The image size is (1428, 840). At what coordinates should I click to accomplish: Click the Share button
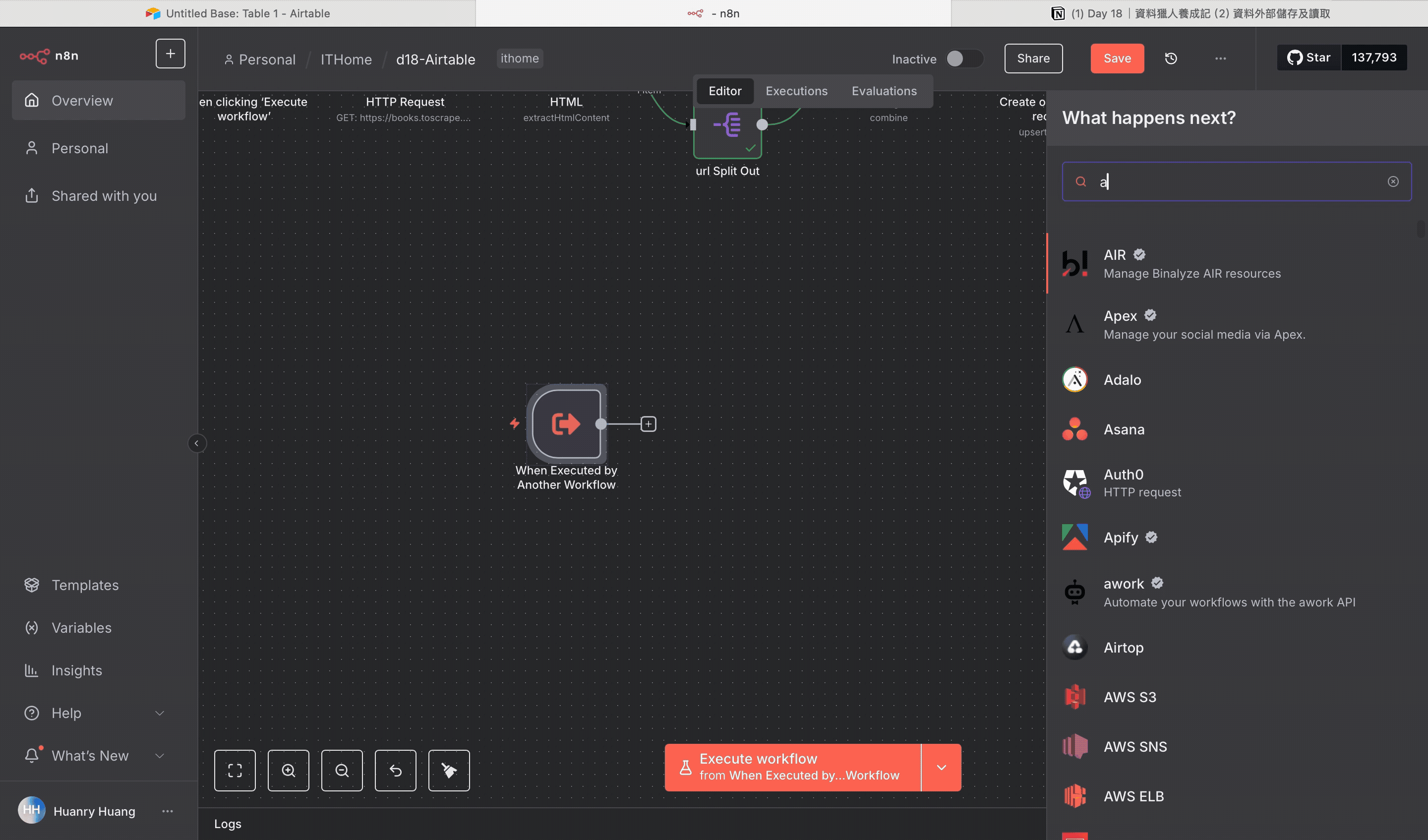[x=1033, y=59]
